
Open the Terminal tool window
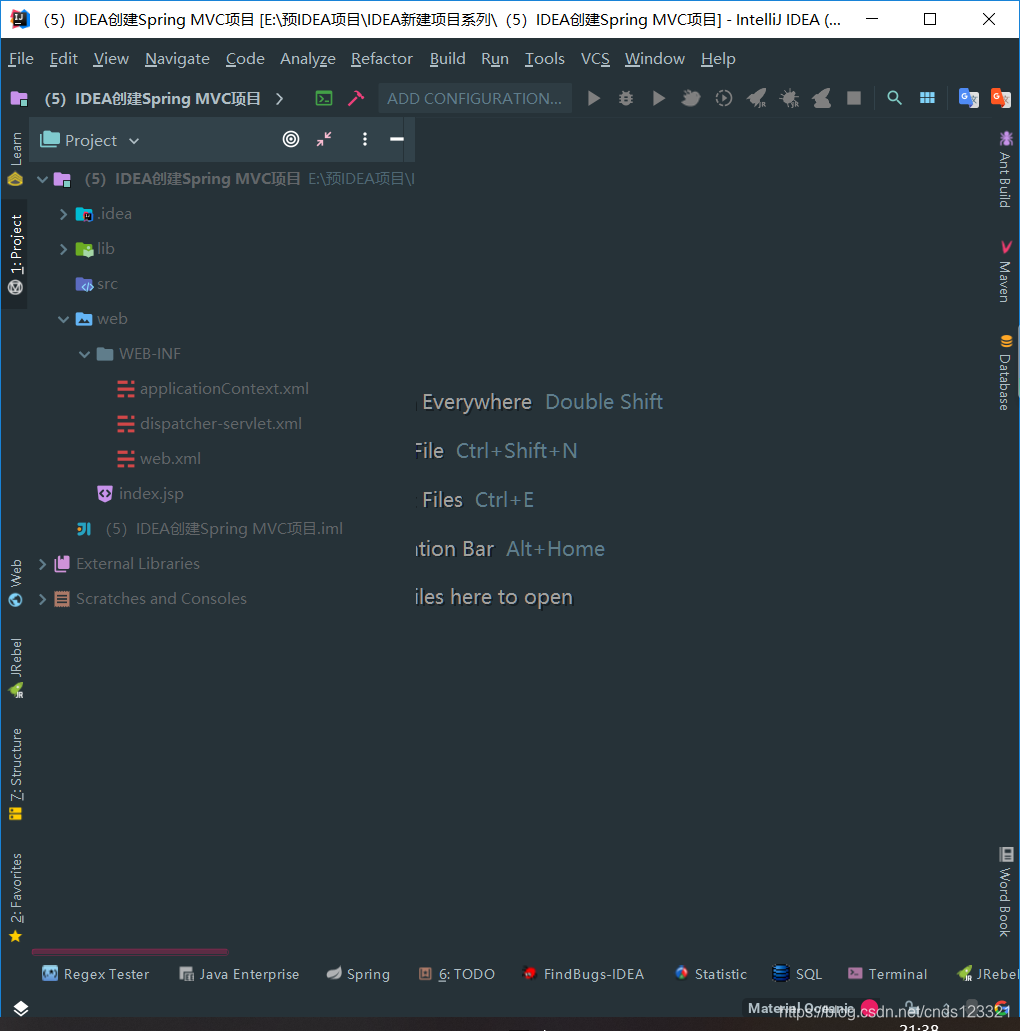coord(888,974)
